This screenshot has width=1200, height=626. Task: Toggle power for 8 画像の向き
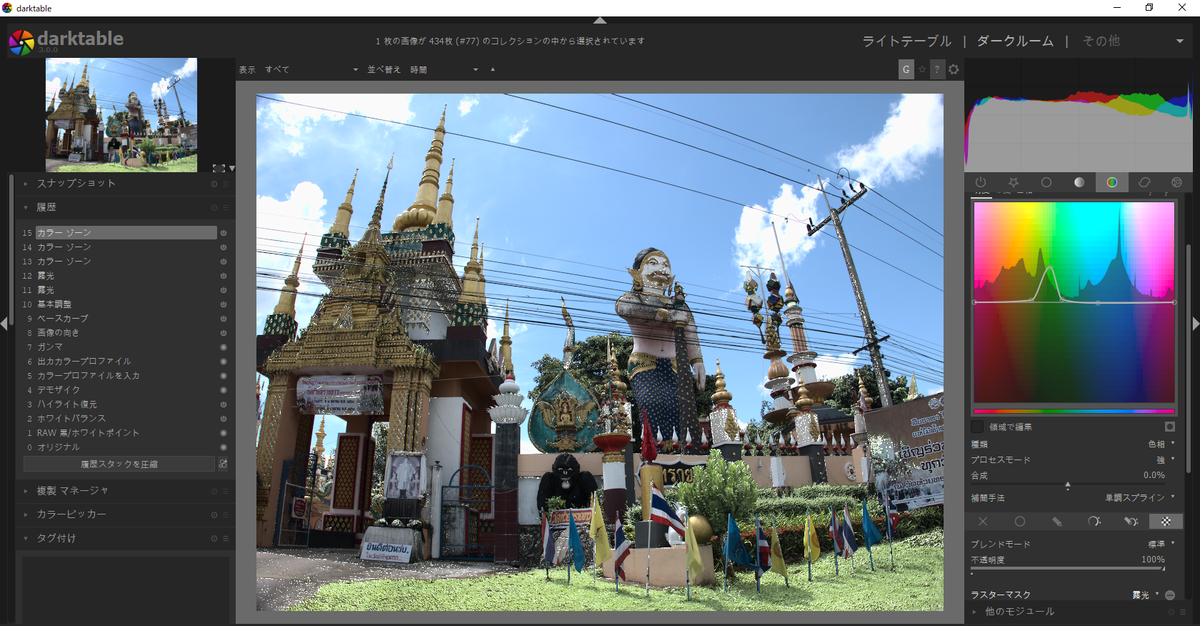223,333
